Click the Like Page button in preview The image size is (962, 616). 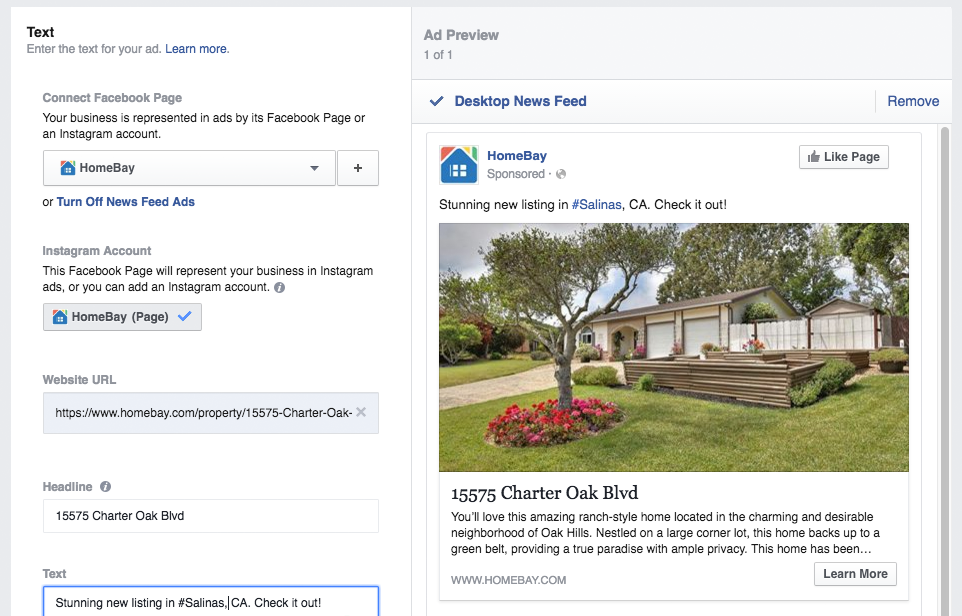844,157
